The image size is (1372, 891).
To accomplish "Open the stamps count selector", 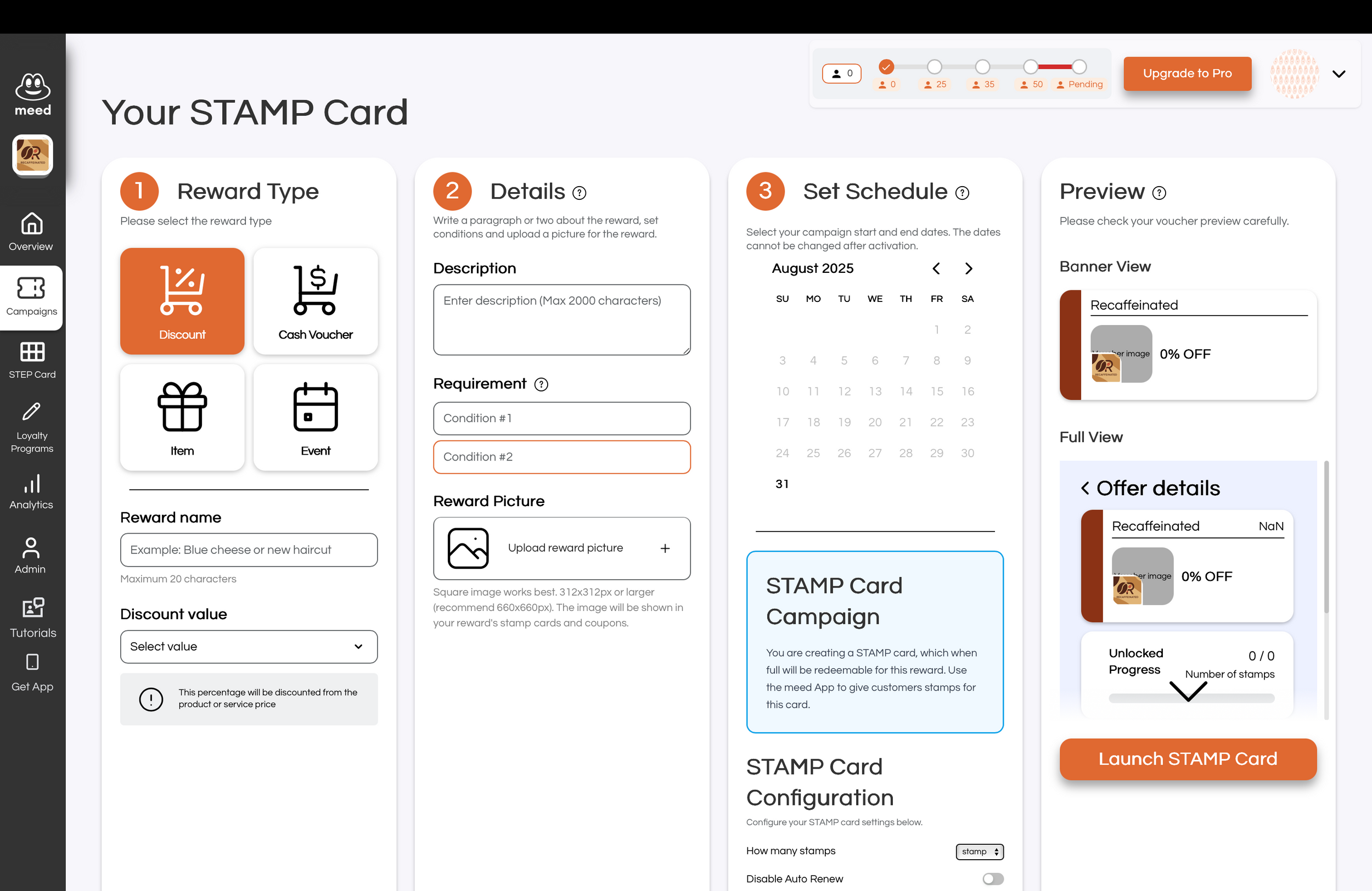I will 979,852.
